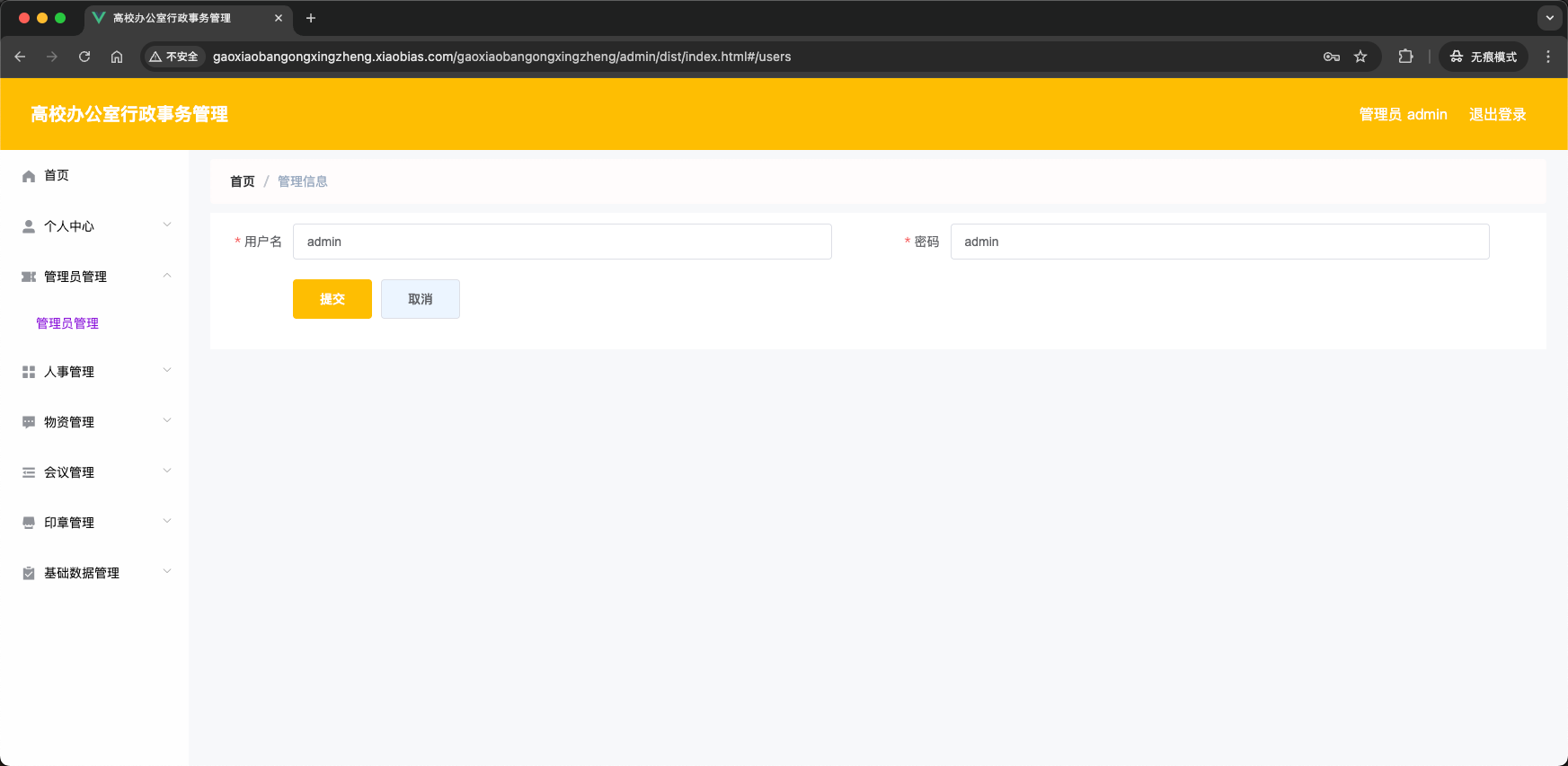Open the tab search dropdown arrow

tap(1550, 18)
